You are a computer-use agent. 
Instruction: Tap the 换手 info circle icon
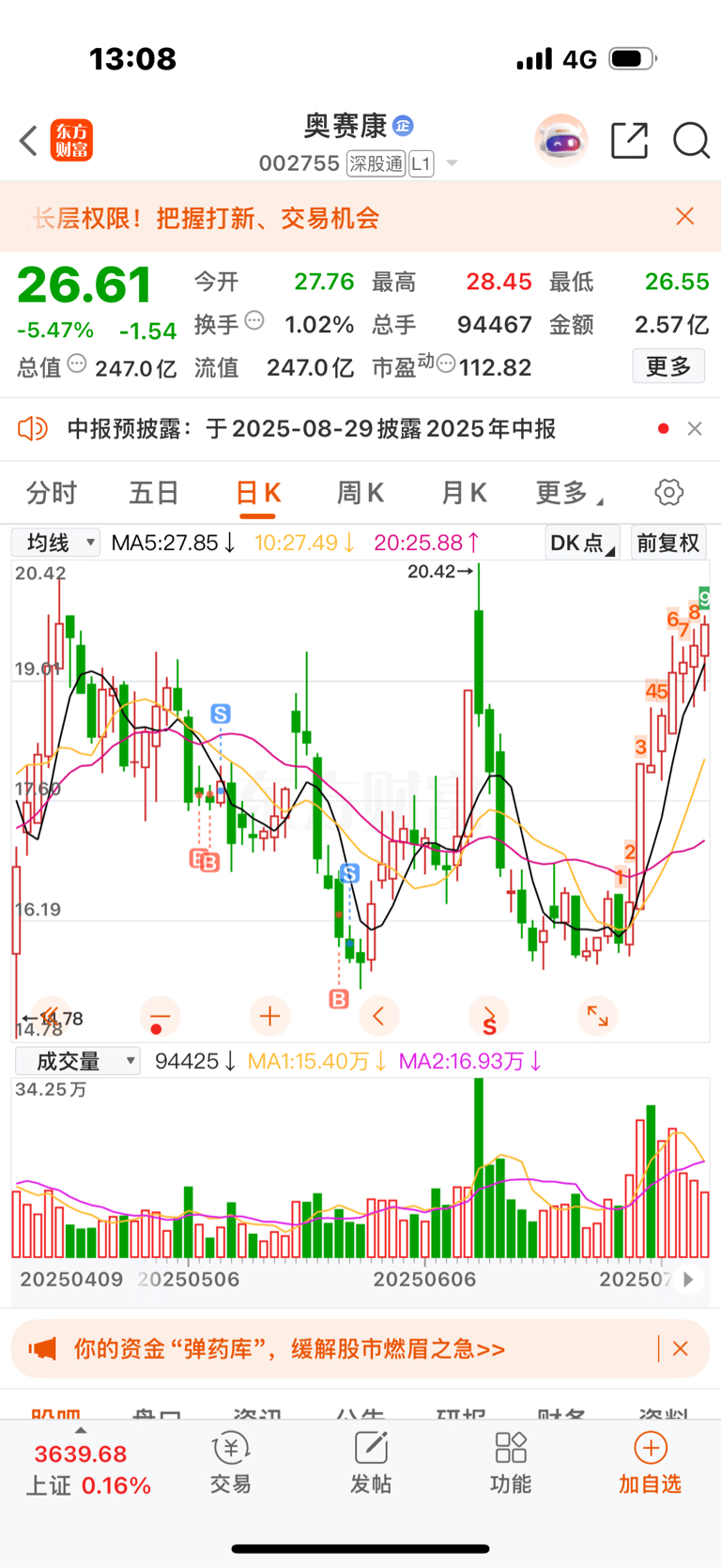point(254,321)
